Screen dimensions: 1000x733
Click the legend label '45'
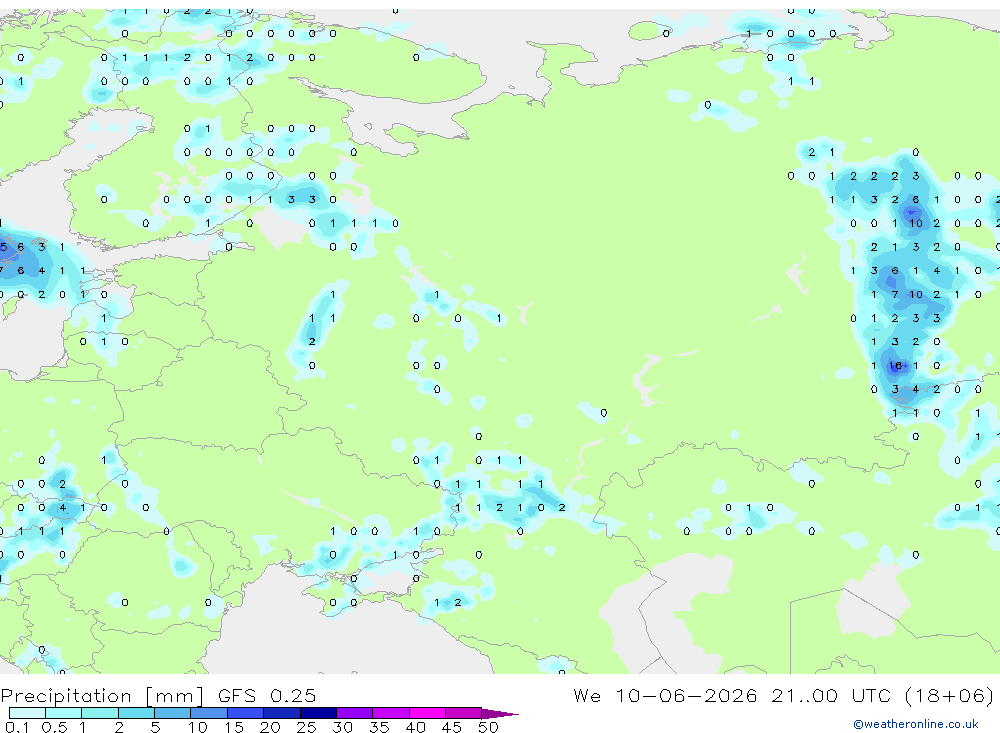point(452,727)
